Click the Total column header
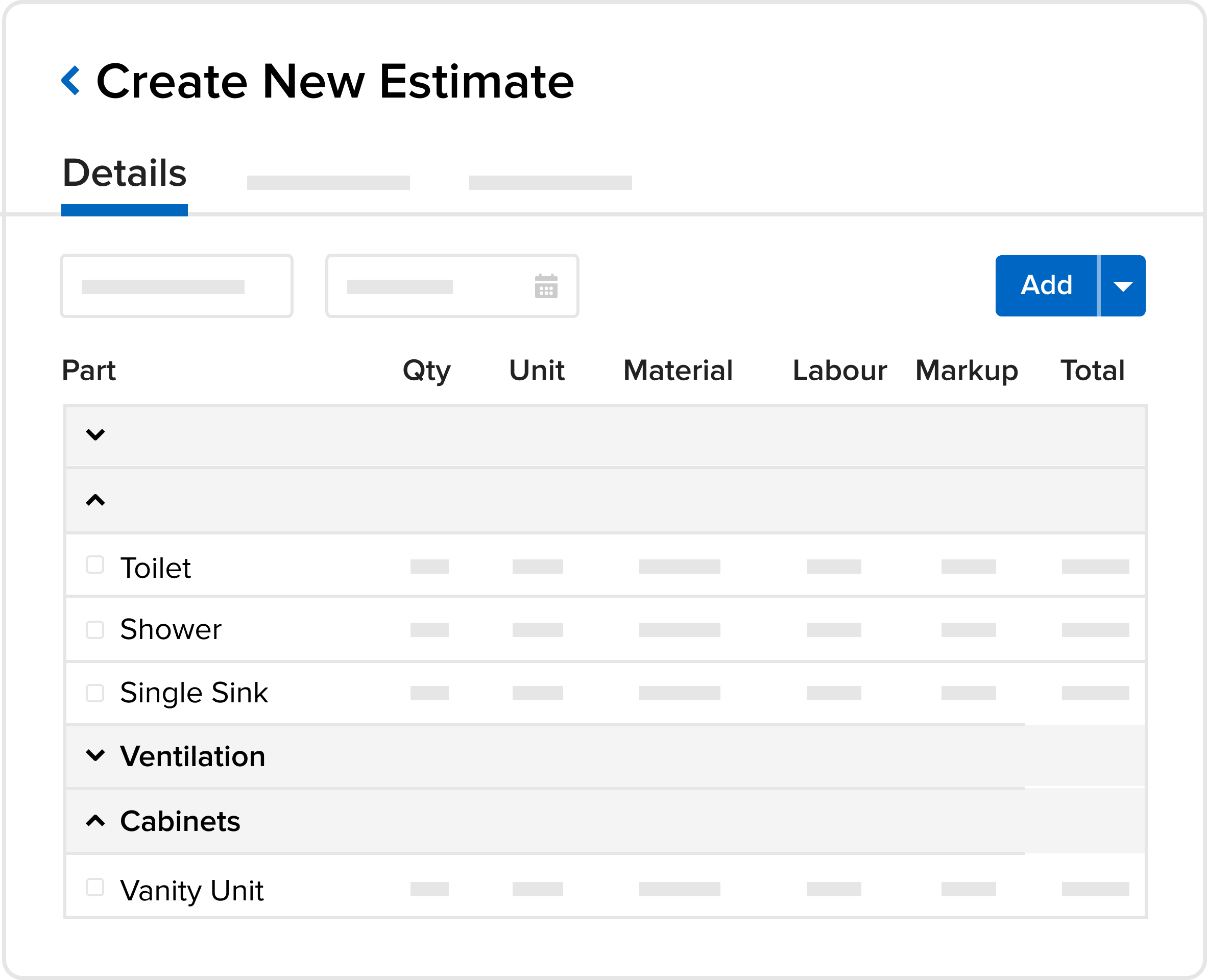Screen dimensions: 1207x980 pos(1092,371)
